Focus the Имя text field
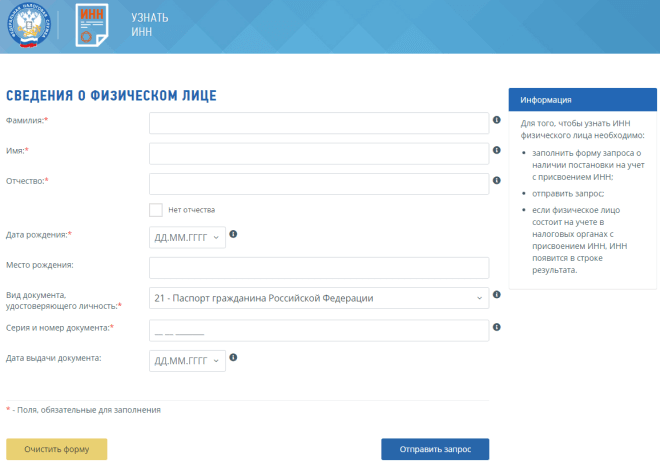This screenshot has height=463, width=660. pos(318,153)
